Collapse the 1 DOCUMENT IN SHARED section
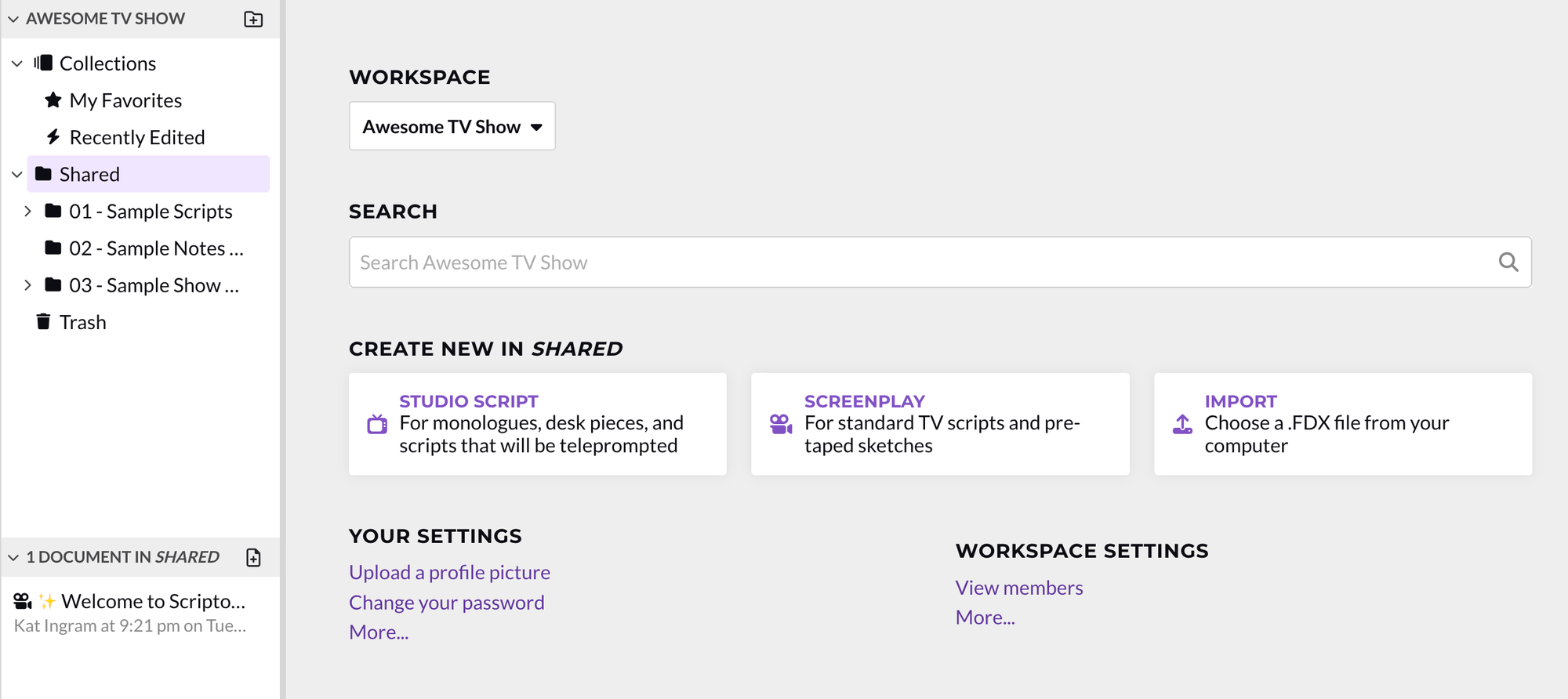This screenshot has width=1568, height=699. point(13,556)
